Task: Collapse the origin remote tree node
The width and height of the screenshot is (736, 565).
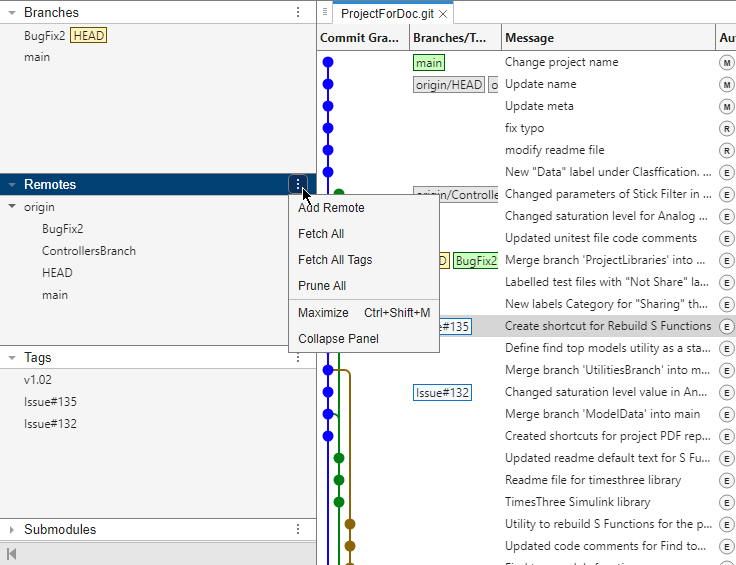Action: click(12, 207)
